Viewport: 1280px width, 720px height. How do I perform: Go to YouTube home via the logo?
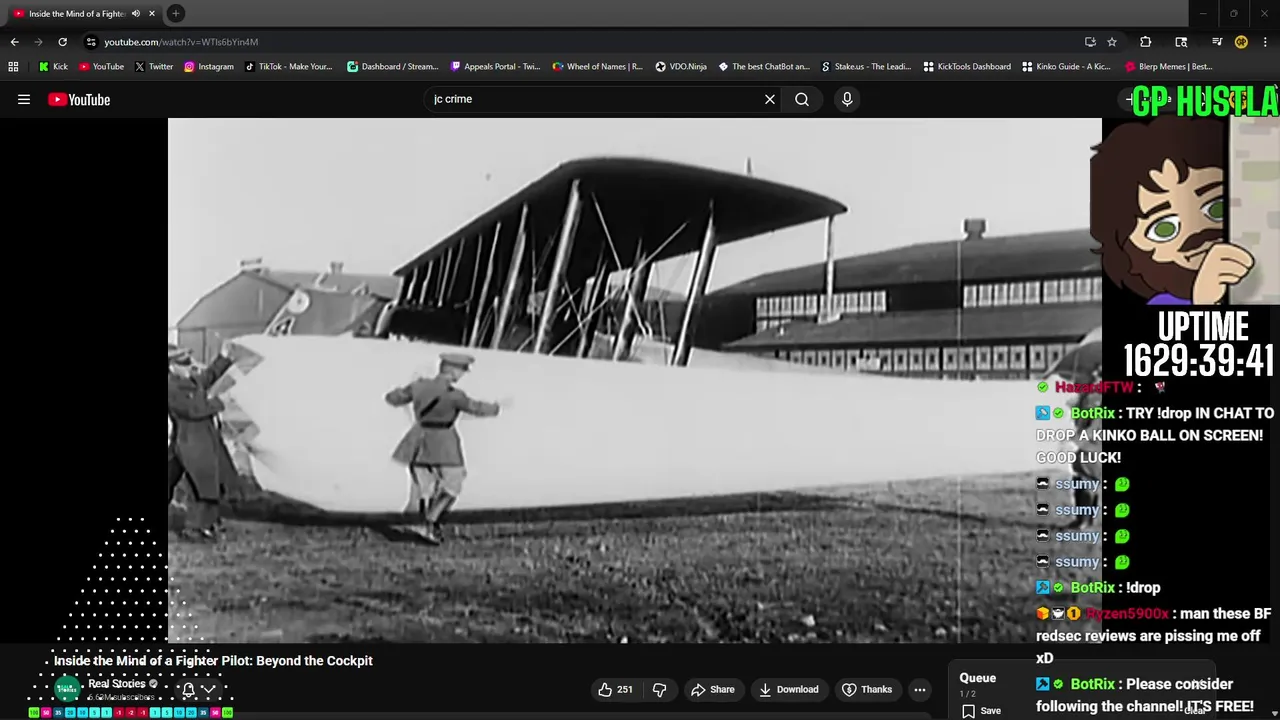pyautogui.click(x=79, y=99)
